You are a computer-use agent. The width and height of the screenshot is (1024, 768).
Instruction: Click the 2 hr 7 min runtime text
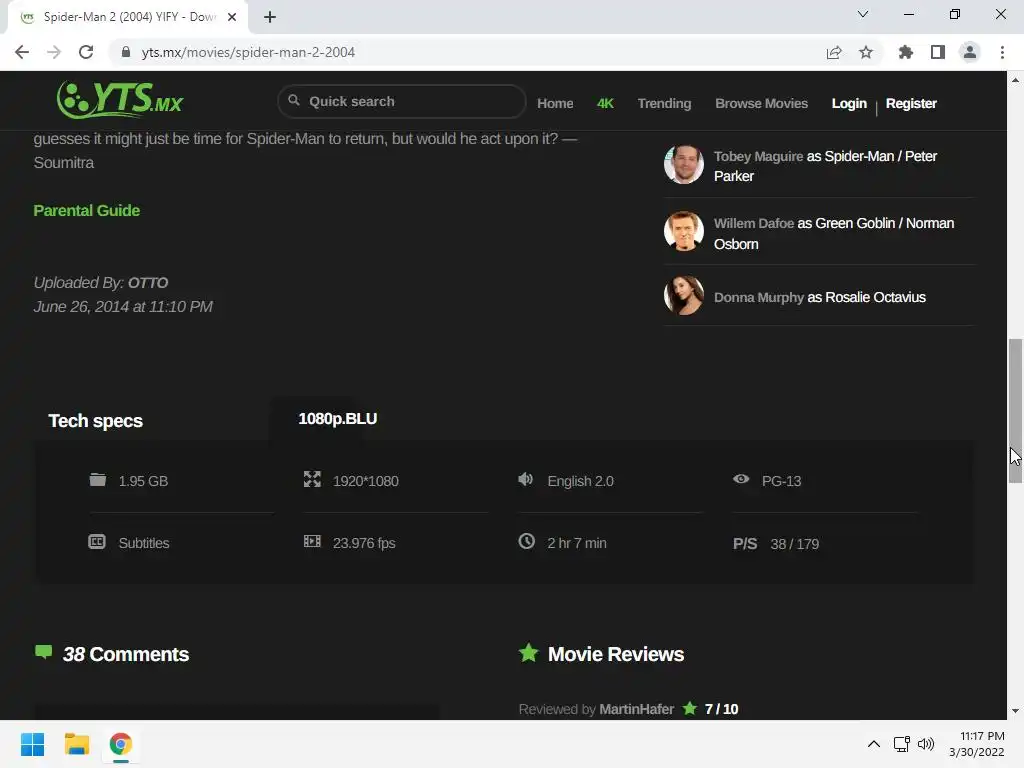tap(577, 543)
